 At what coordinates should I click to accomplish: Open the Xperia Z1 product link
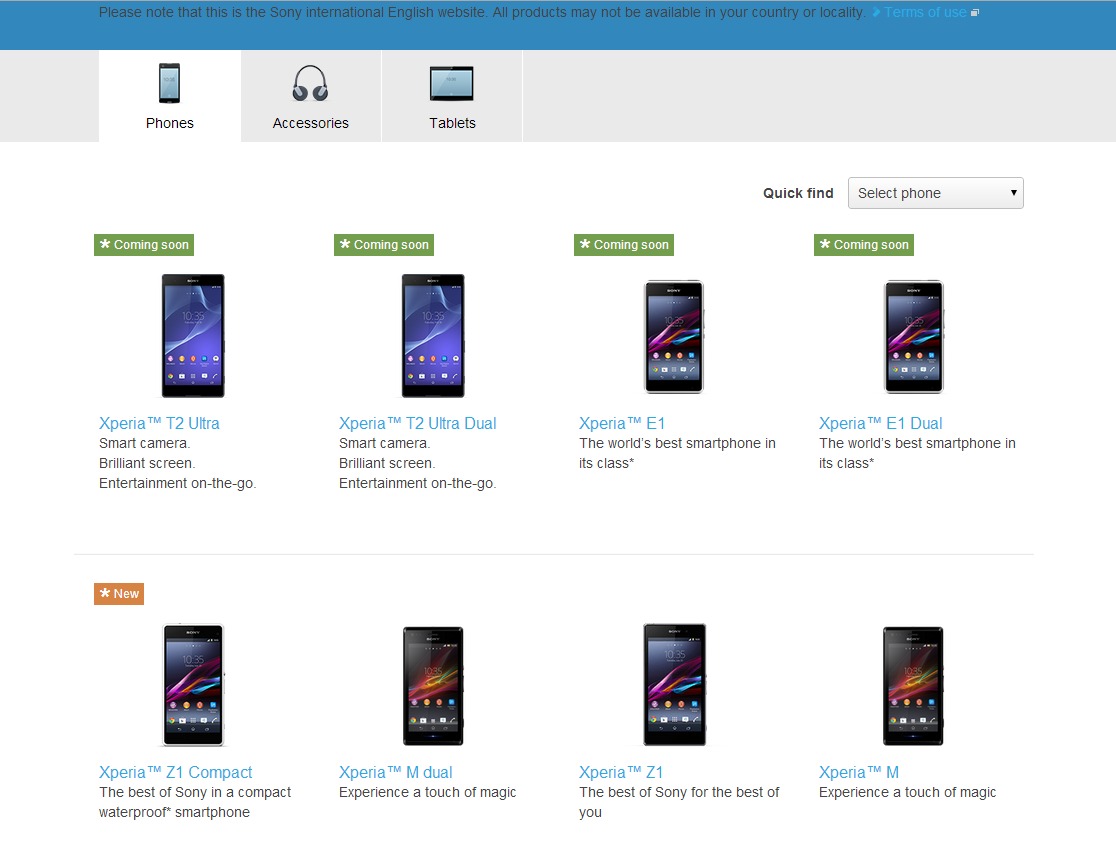[621, 772]
